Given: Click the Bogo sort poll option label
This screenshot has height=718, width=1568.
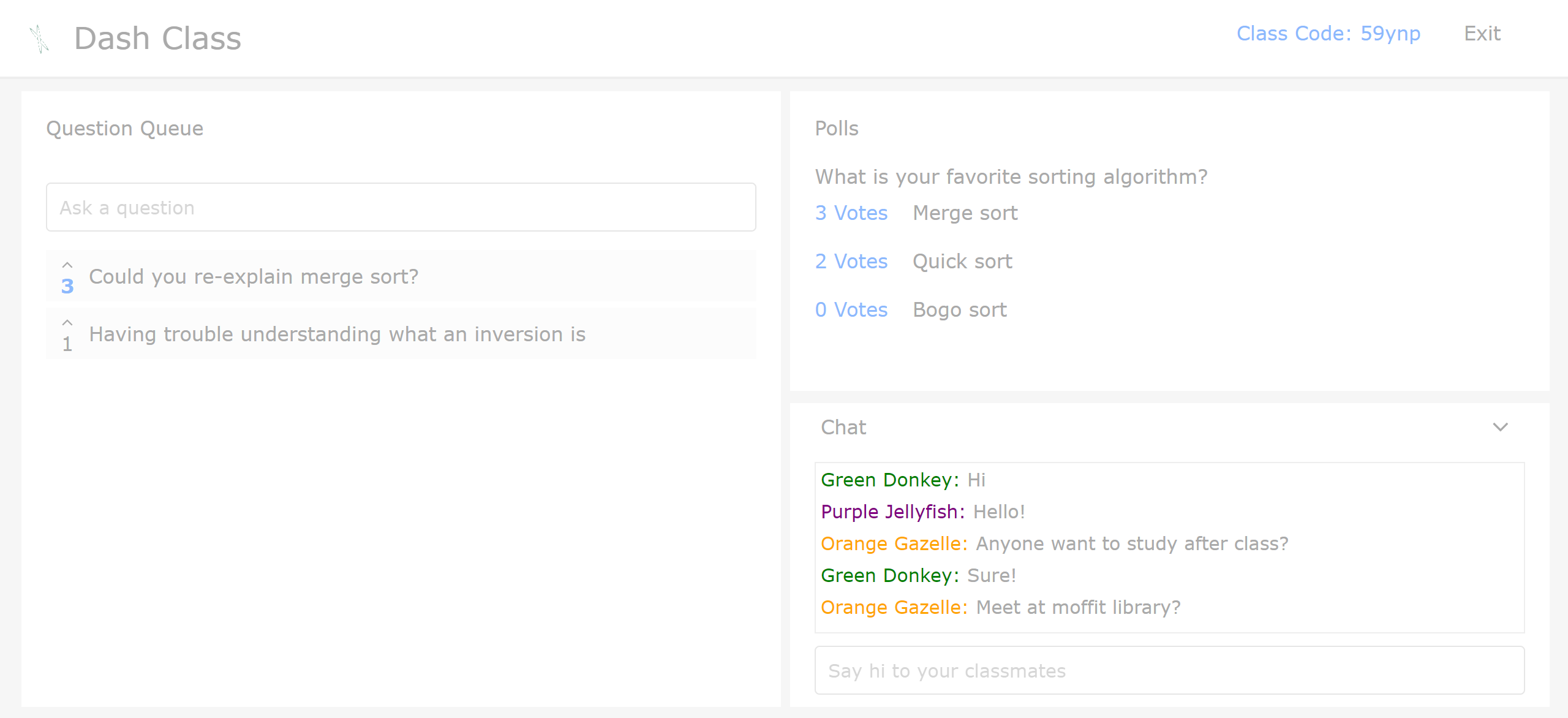Looking at the screenshot, I should [x=959, y=310].
